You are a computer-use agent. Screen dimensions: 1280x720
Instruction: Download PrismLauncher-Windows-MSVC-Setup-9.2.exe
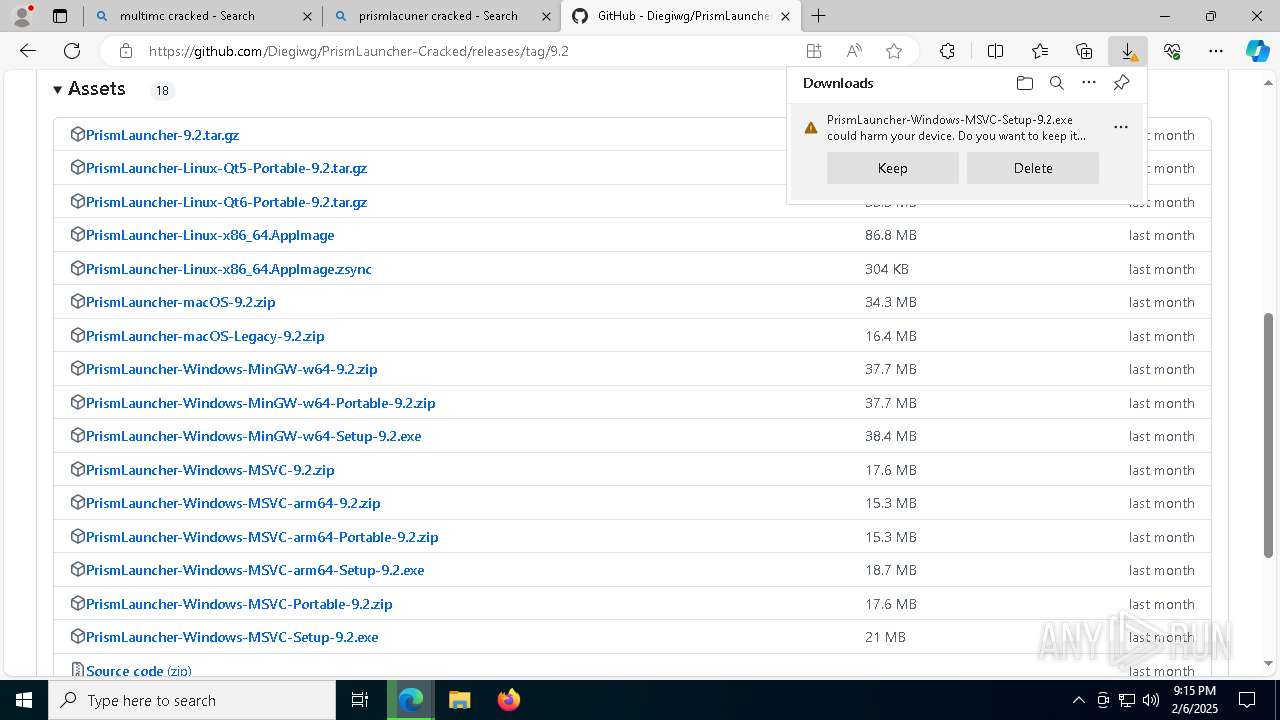click(232, 637)
